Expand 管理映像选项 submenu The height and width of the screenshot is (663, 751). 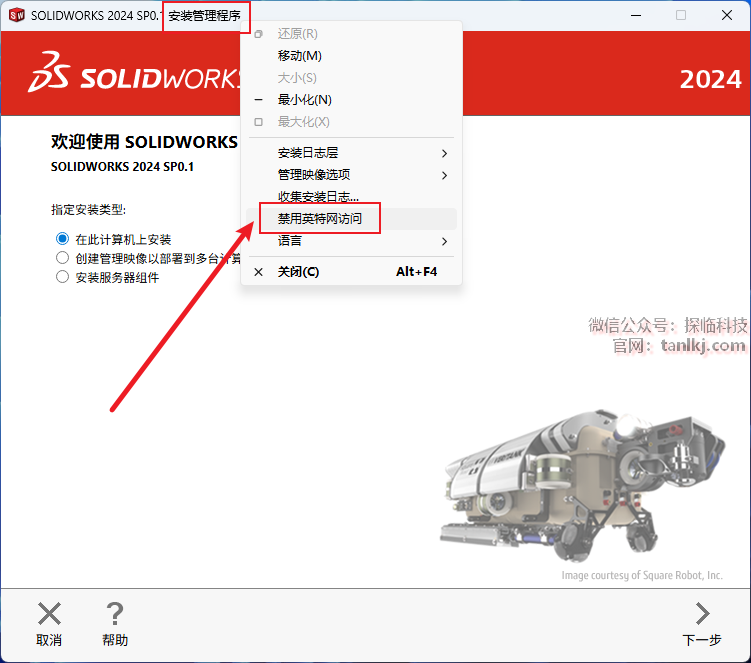click(x=351, y=175)
